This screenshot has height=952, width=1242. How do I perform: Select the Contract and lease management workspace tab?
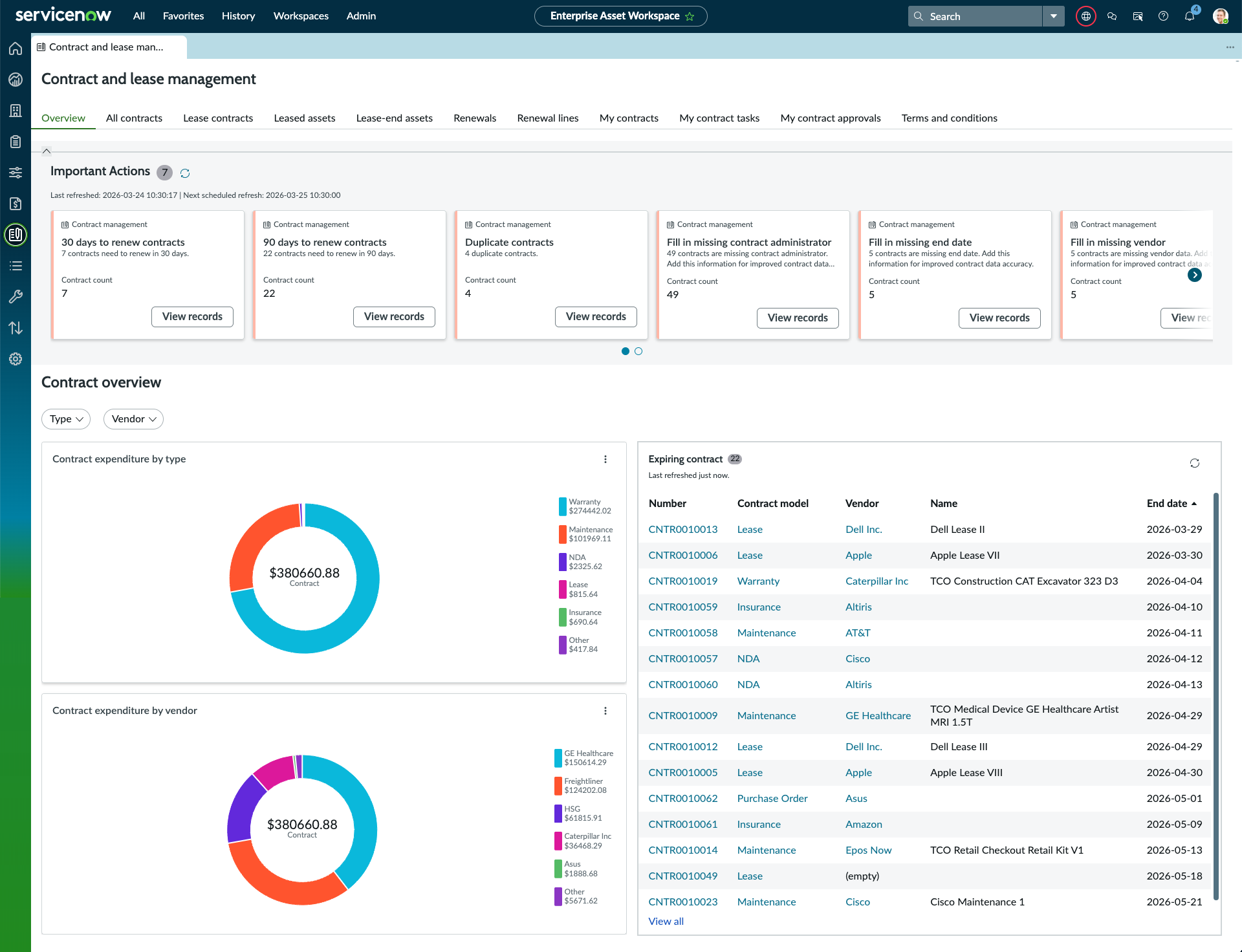[109, 47]
